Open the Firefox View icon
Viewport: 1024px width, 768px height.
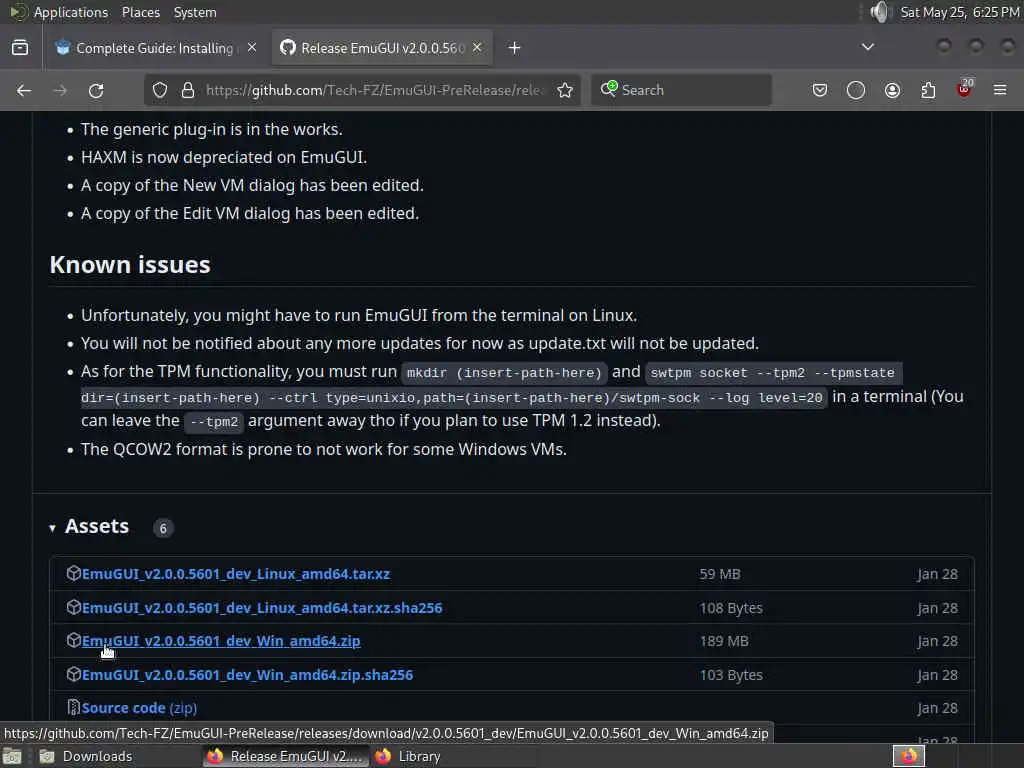[20, 48]
